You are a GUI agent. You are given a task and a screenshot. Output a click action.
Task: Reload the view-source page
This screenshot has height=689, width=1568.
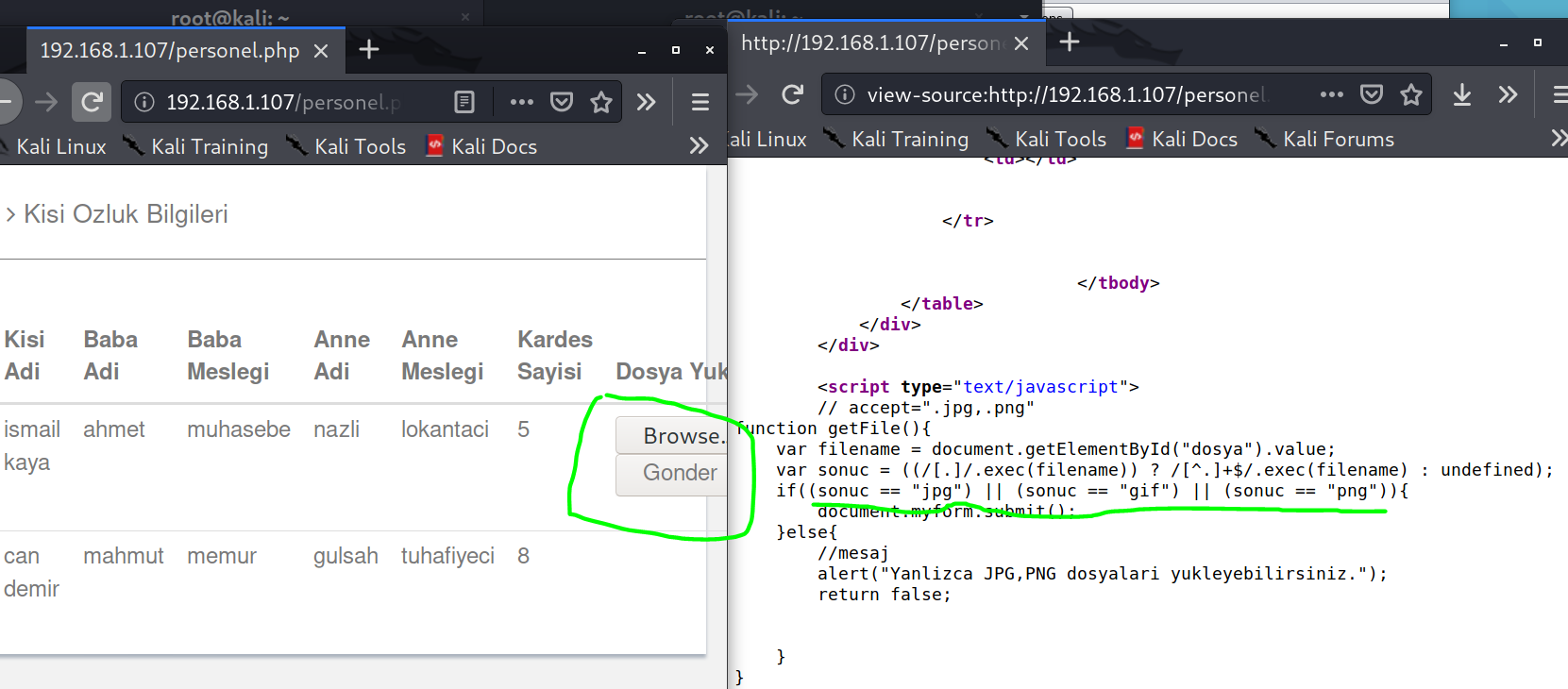pyautogui.click(x=793, y=94)
